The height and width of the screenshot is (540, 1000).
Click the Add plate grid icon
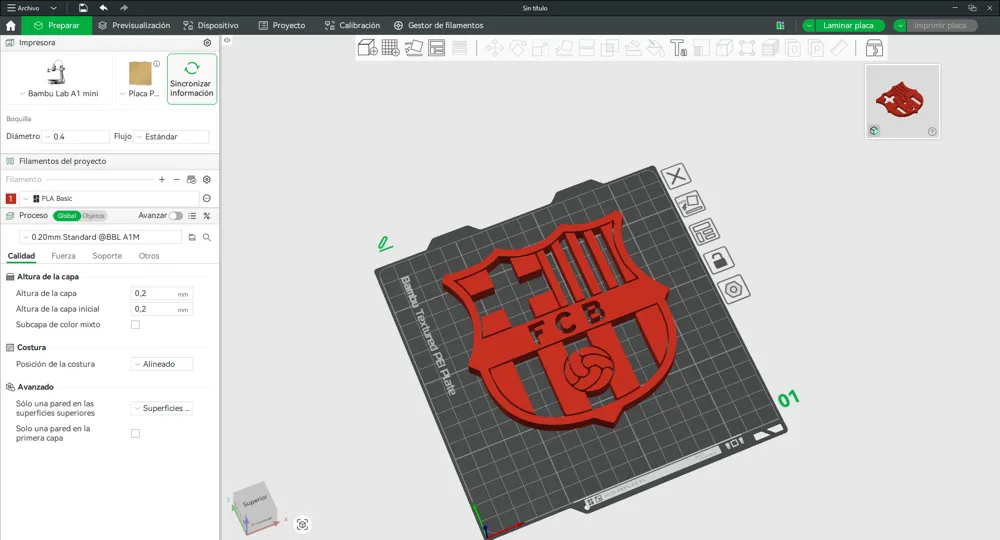coord(390,48)
